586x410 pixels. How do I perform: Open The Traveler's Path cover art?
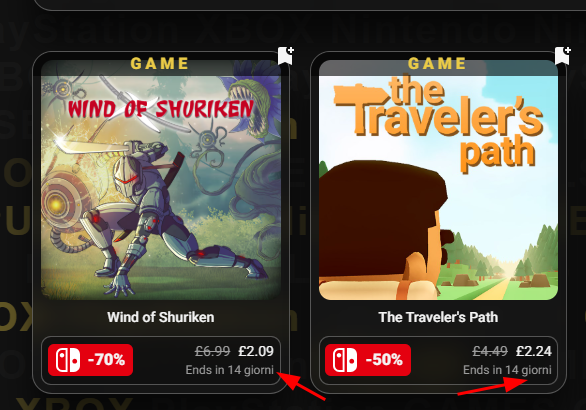[x=438, y=180]
